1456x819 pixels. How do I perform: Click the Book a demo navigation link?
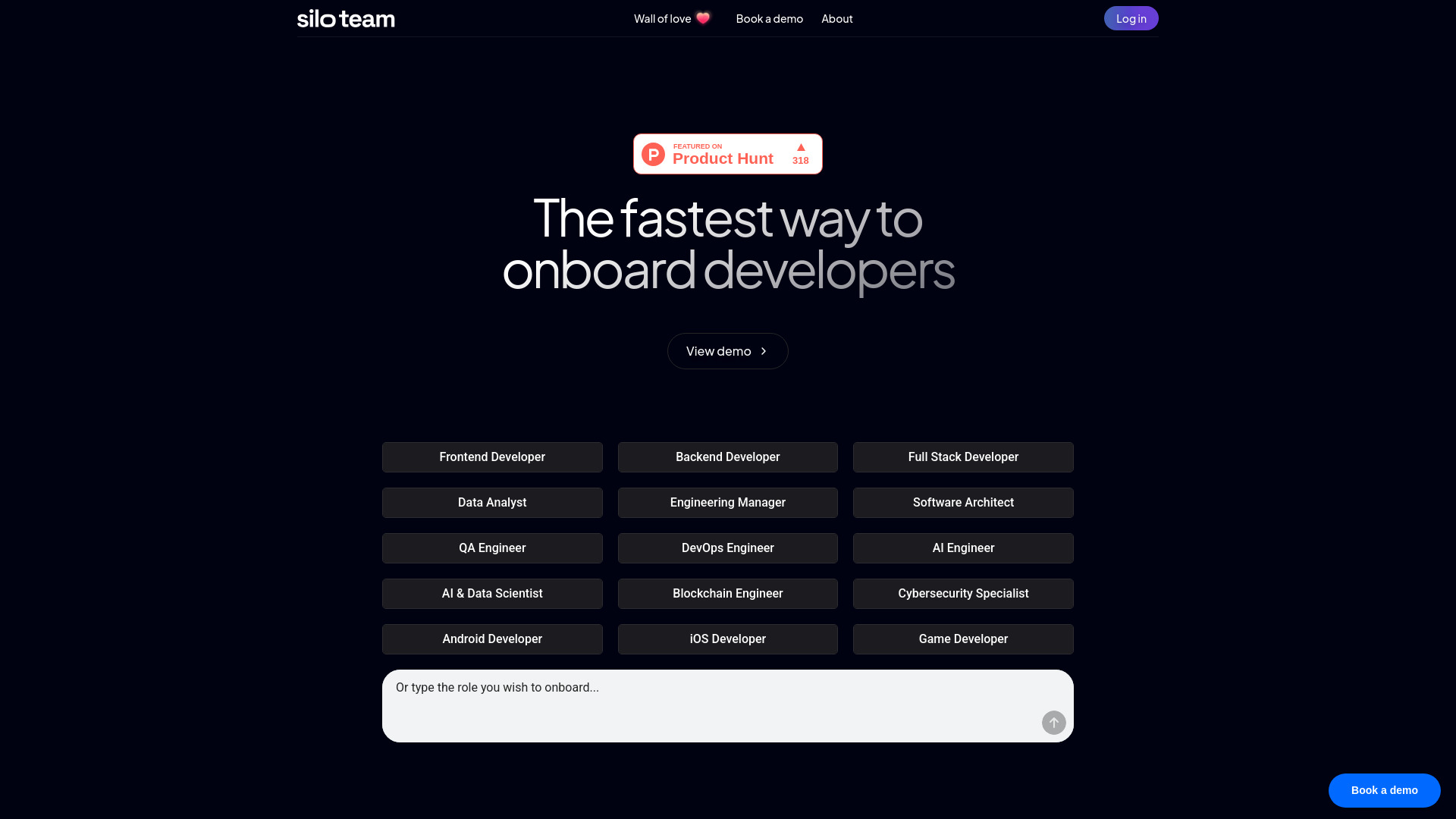click(x=769, y=18)
